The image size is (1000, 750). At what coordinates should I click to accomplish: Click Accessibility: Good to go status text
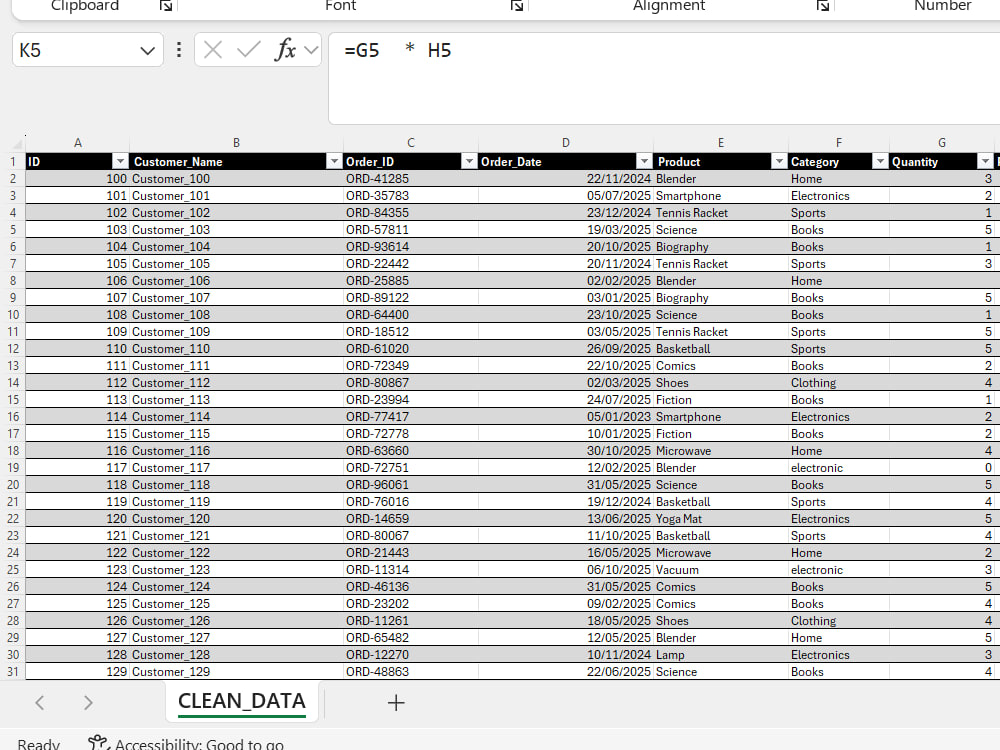pos(200,744)
